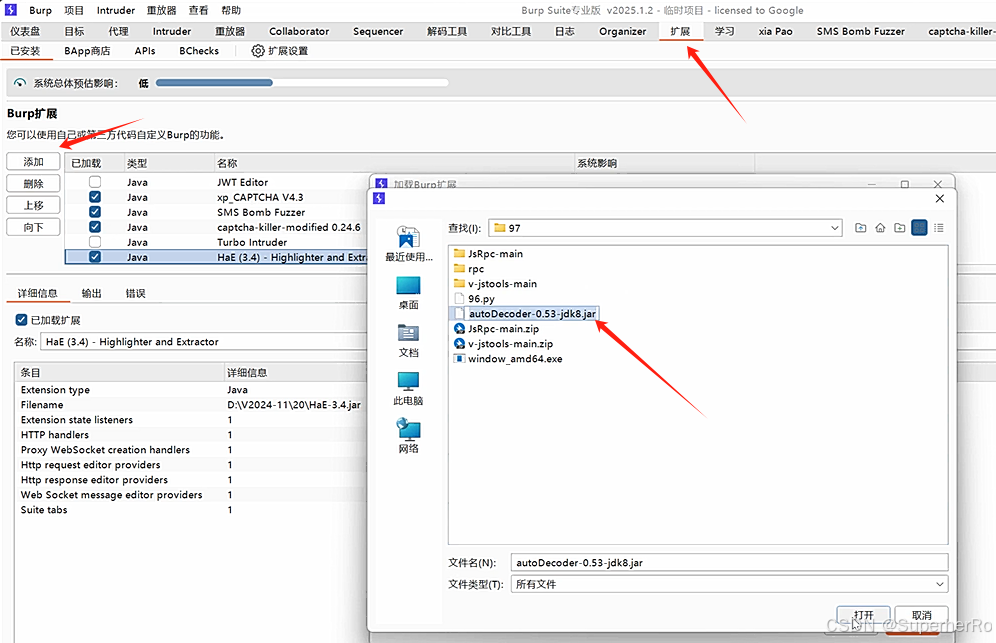996x643 pixels.
Task: Open the Intruder menu in menu bar
Action: 116,10
